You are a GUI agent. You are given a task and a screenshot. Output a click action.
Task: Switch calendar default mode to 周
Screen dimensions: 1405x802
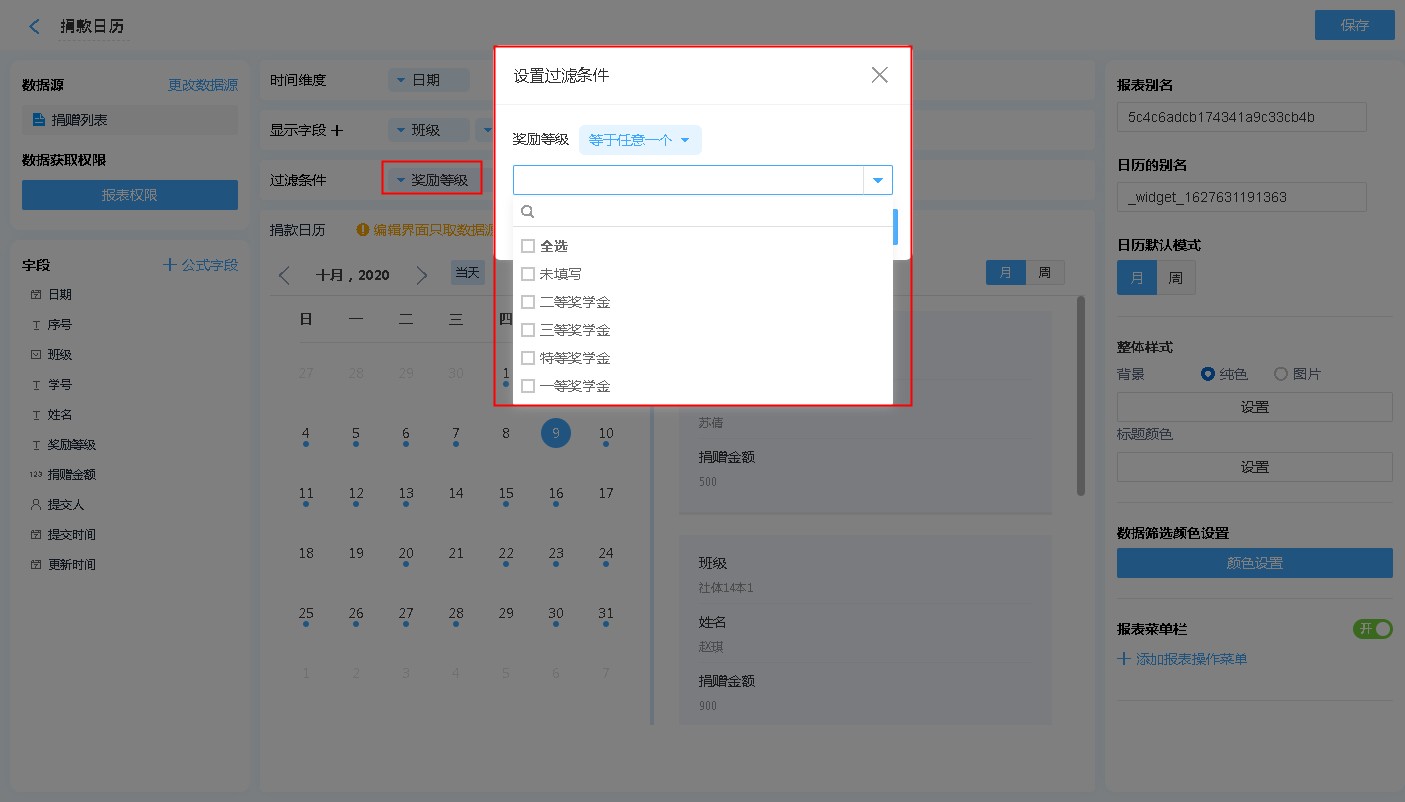(1176, 278)
